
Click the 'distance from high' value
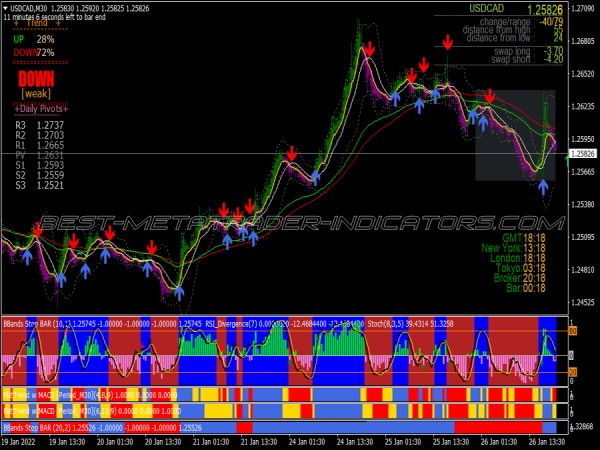click(x=558, y=30)
